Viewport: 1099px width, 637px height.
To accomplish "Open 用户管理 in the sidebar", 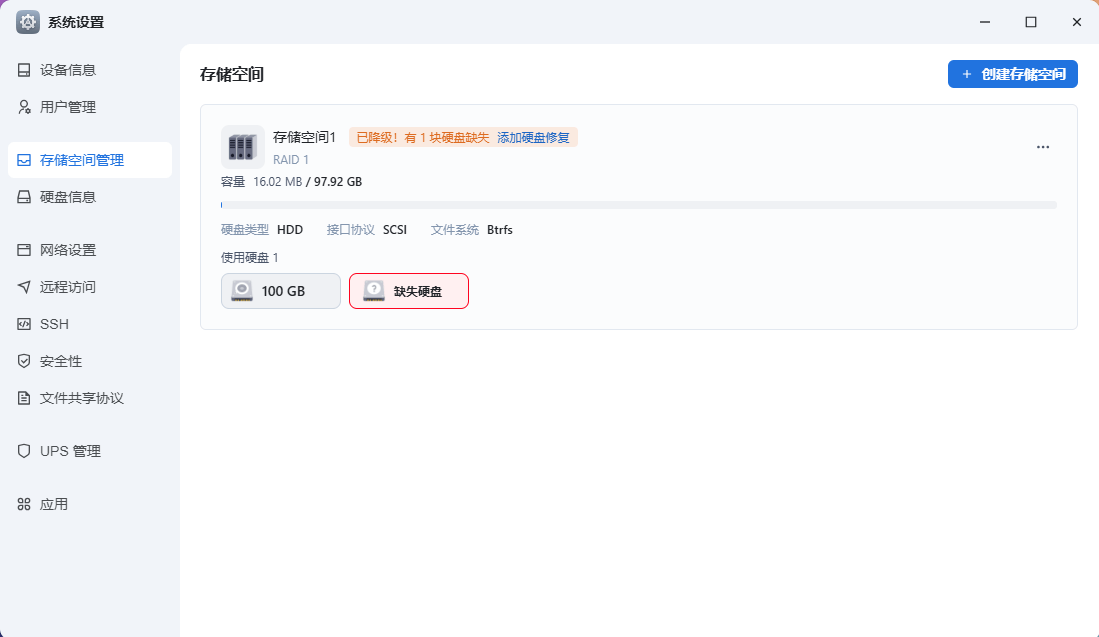I will coord(68,107).
